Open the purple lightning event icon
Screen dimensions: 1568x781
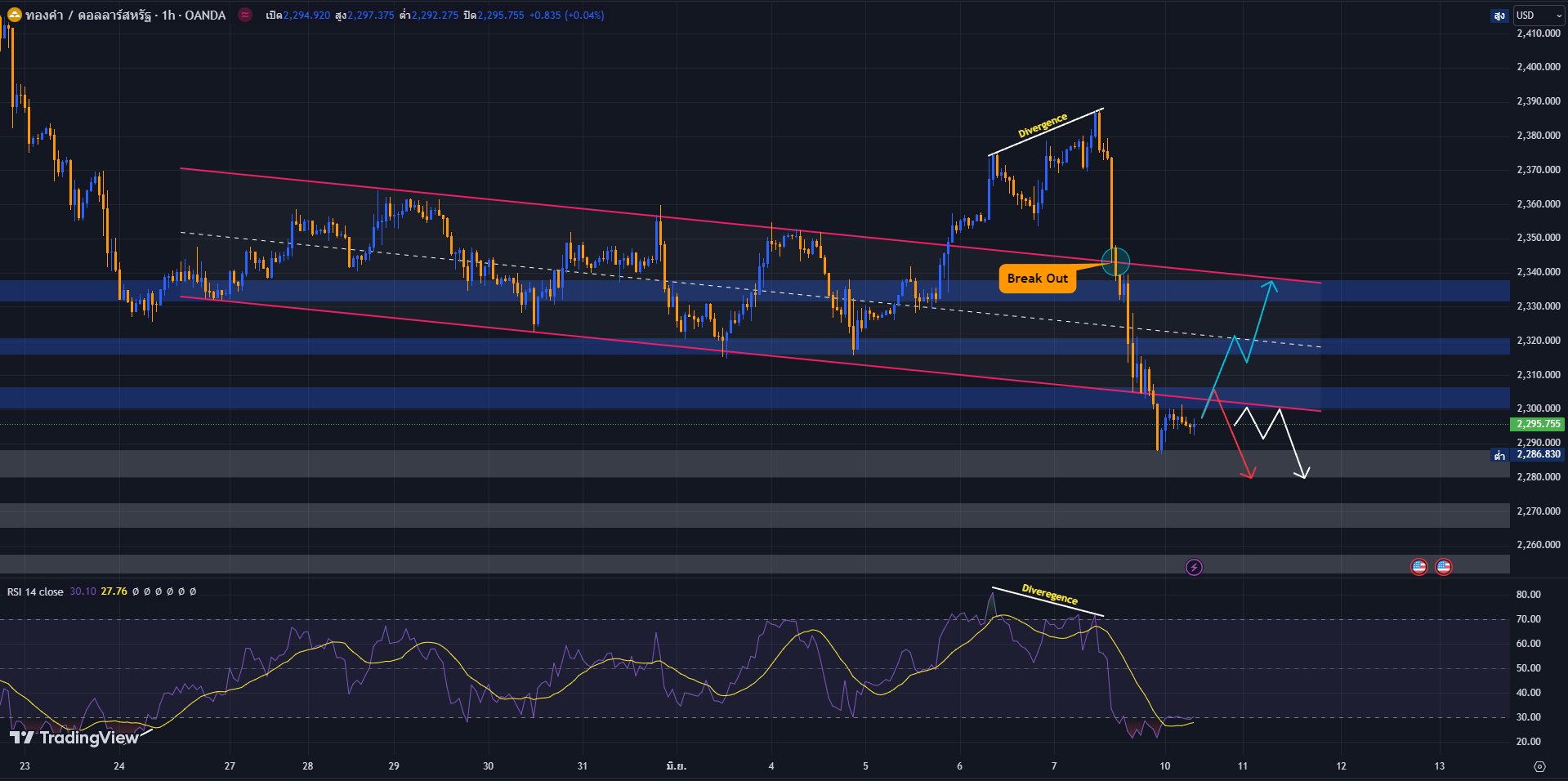click(1194, 567)
